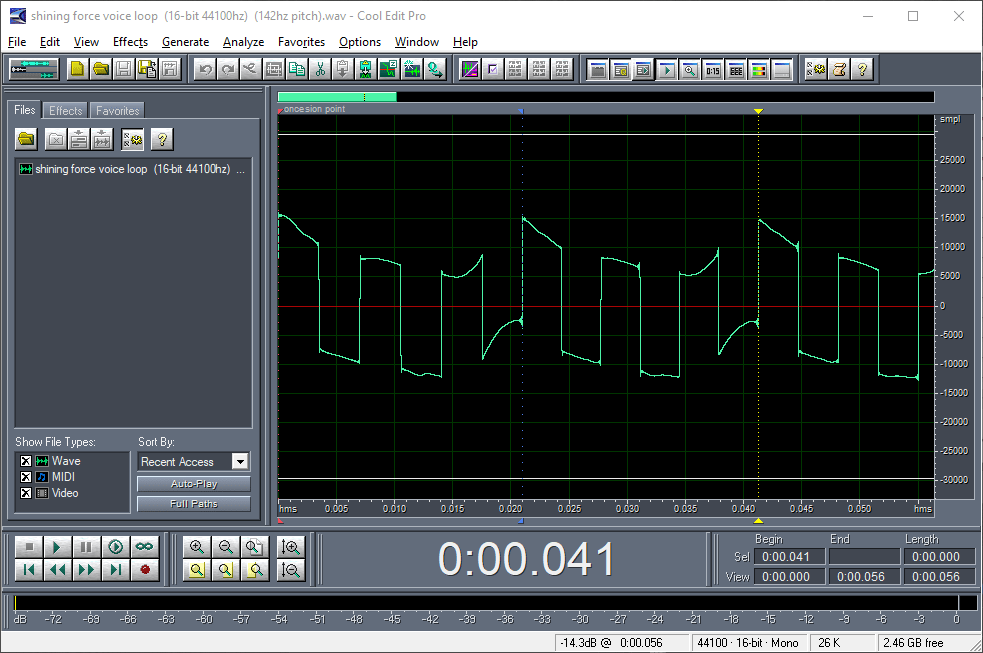The image size is (983, 653).
Task: Click the waveform/multitrack view switch button
Action: tap(35, 69)
